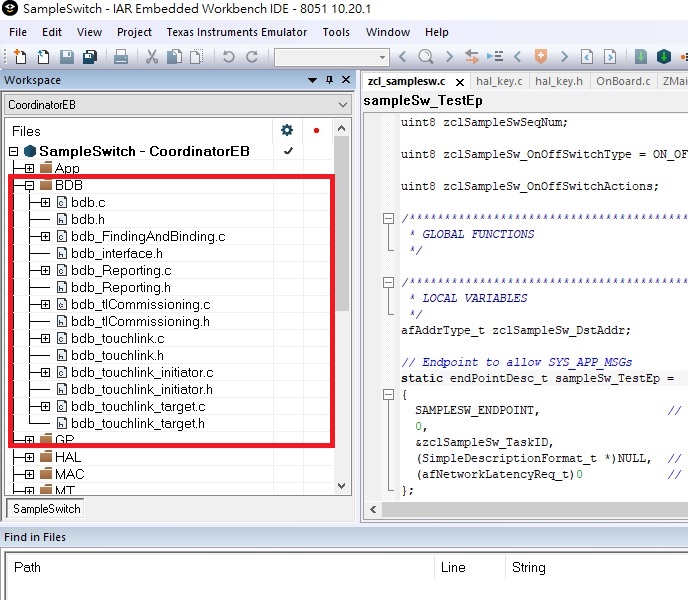Click the Previous Bookmark arrow icon
The image size is (688, 600).
(x=517, y=57)
